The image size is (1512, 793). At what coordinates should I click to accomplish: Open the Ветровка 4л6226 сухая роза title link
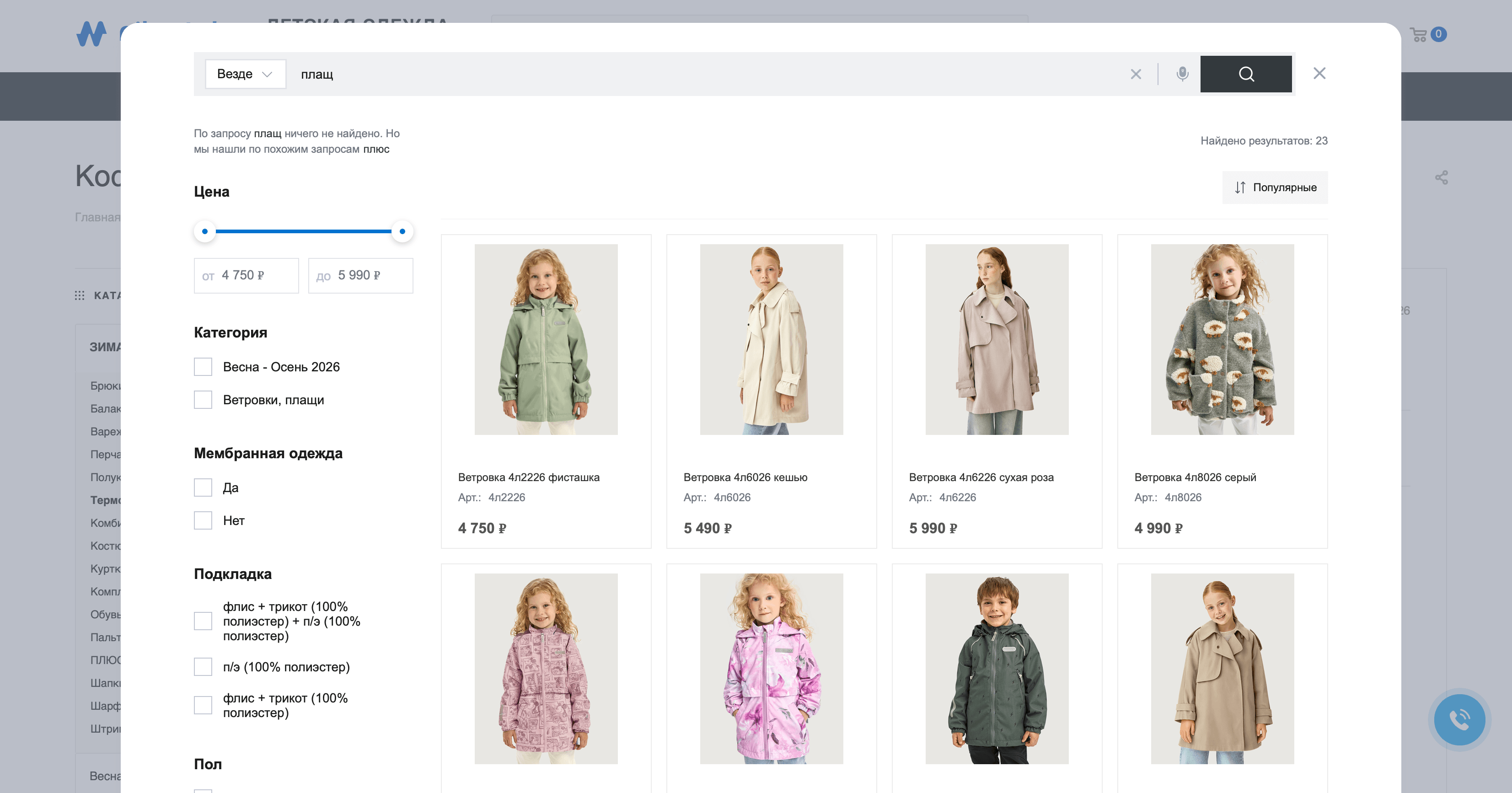(x=981, y=477)
